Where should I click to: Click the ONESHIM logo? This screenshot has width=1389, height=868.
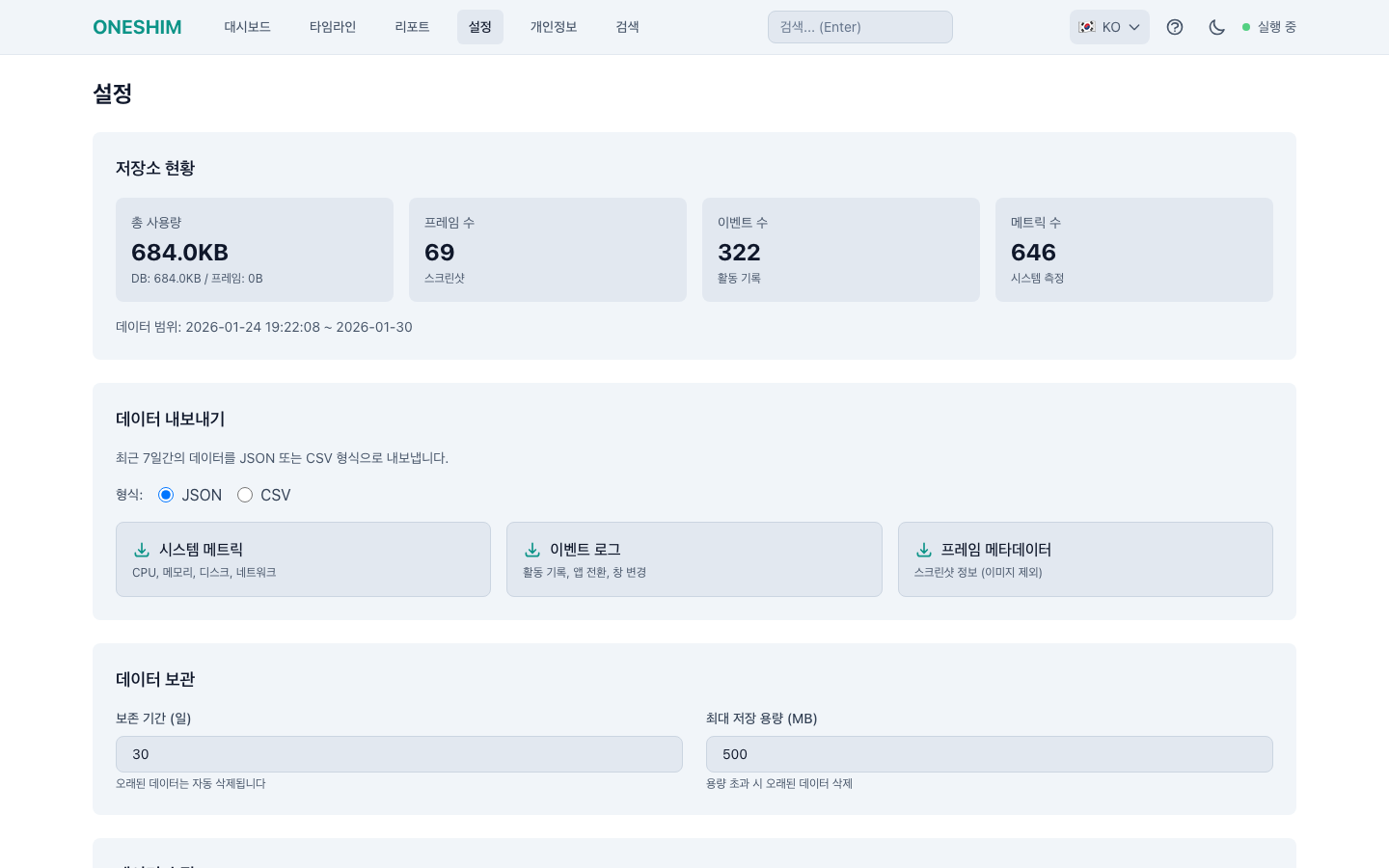tap(137, 27)
